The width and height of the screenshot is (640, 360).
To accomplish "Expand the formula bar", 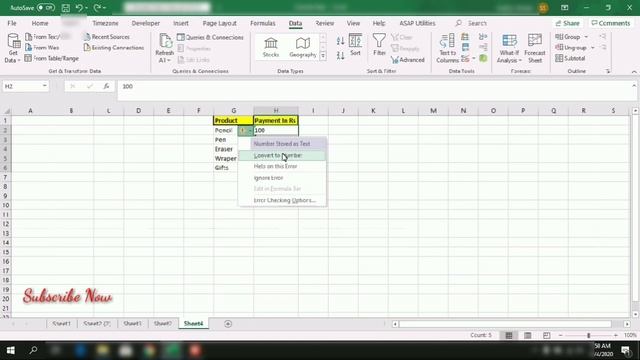I will point(634,86).
